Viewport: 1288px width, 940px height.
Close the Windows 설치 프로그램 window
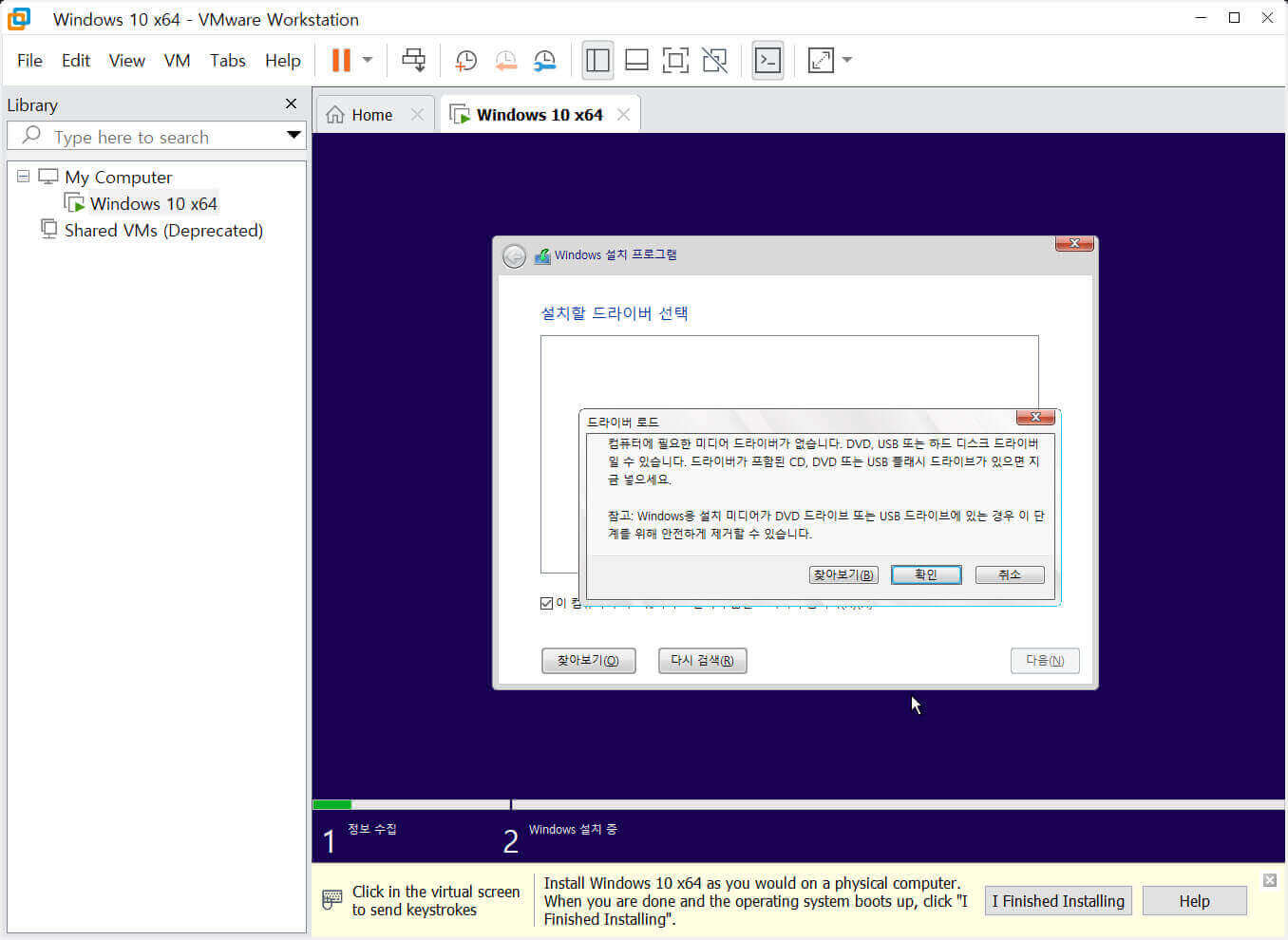tap(1074, 244)
